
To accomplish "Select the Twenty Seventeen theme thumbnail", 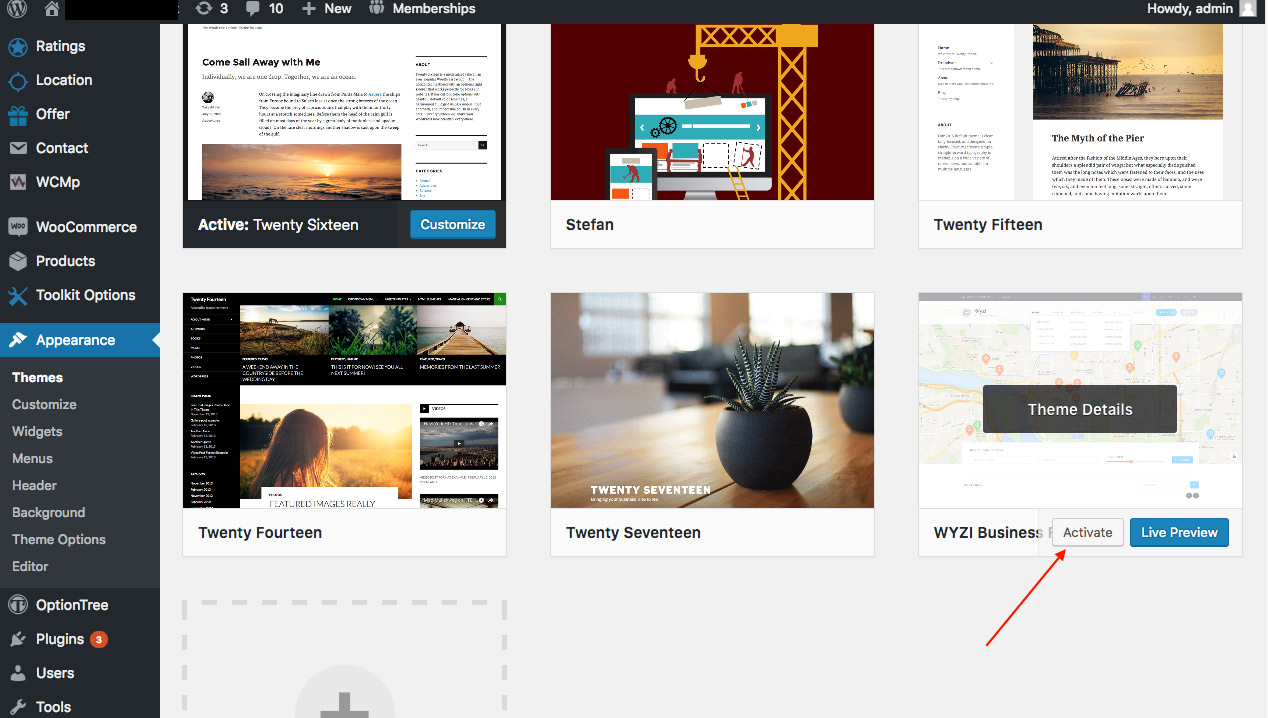I will (x=712, y=400).
